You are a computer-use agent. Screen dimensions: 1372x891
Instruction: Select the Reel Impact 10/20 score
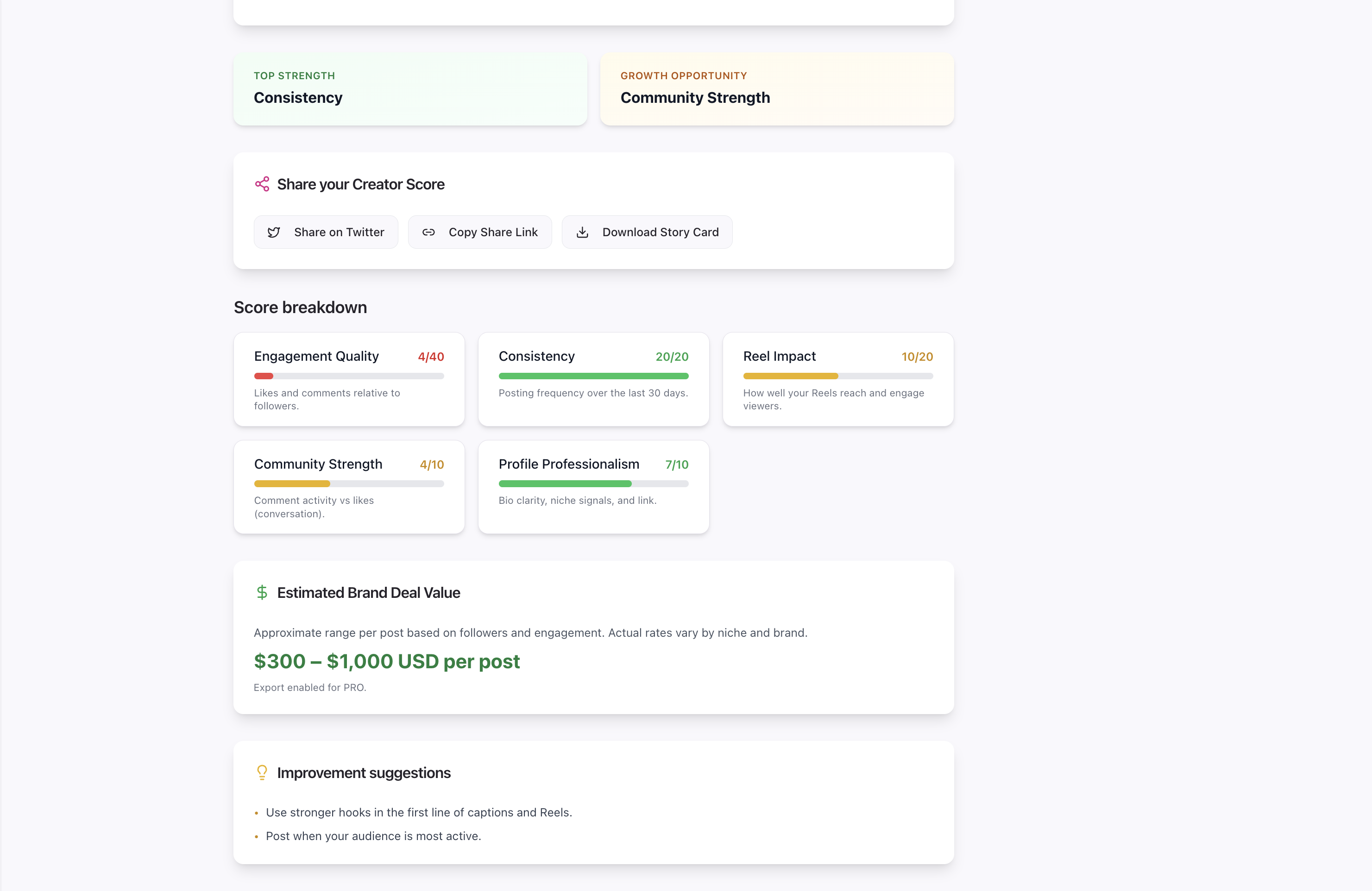(x=917, y=357)
